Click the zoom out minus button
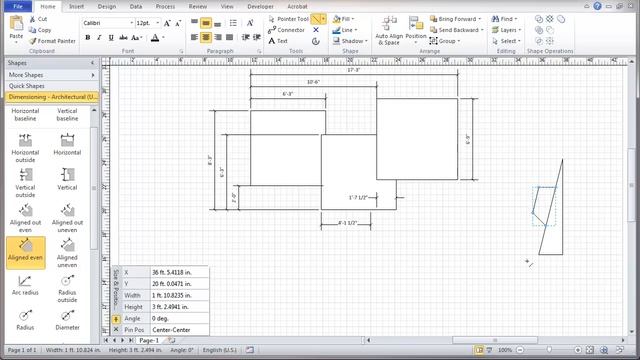 520,350
